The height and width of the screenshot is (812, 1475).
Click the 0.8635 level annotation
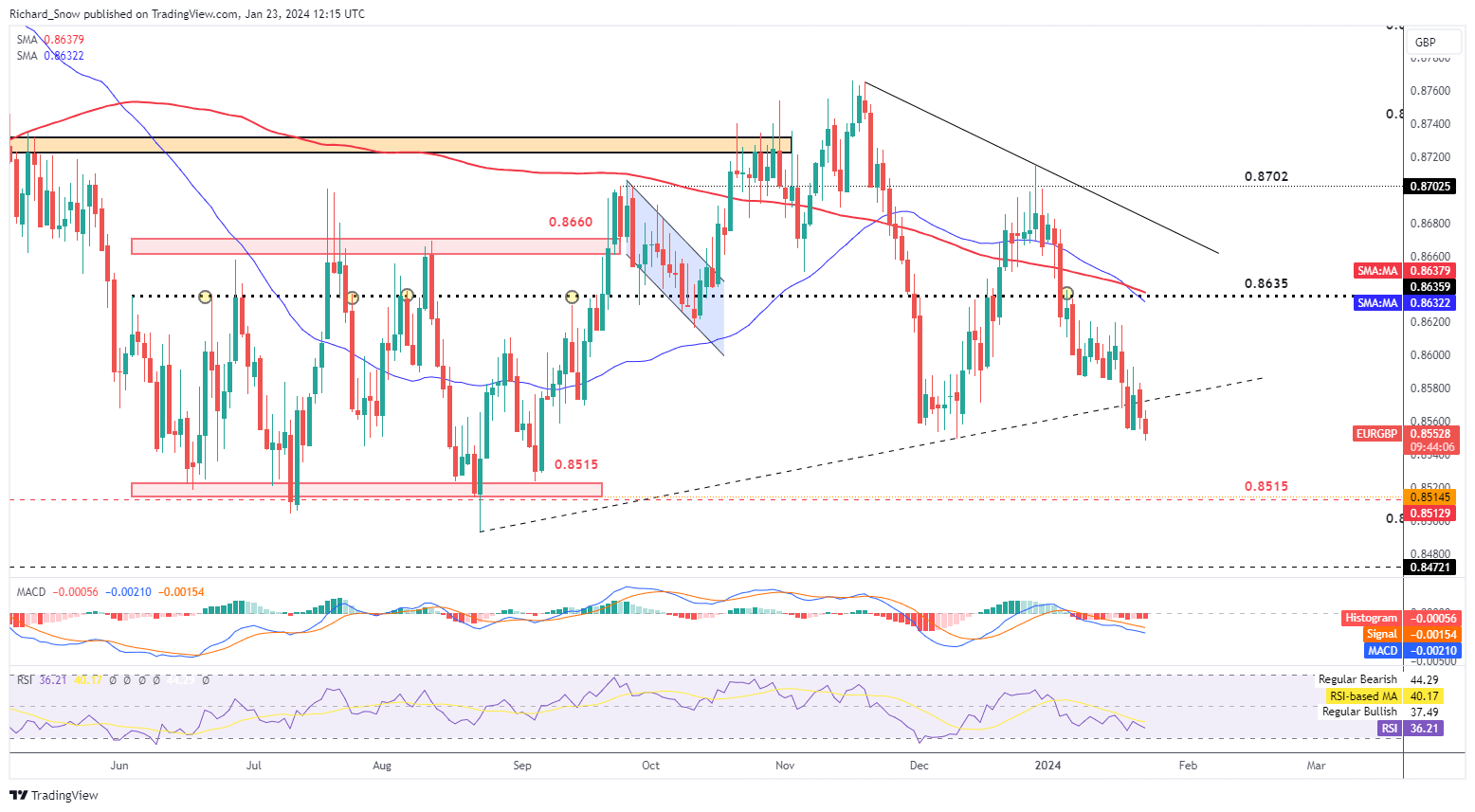tap(1266, 284)
